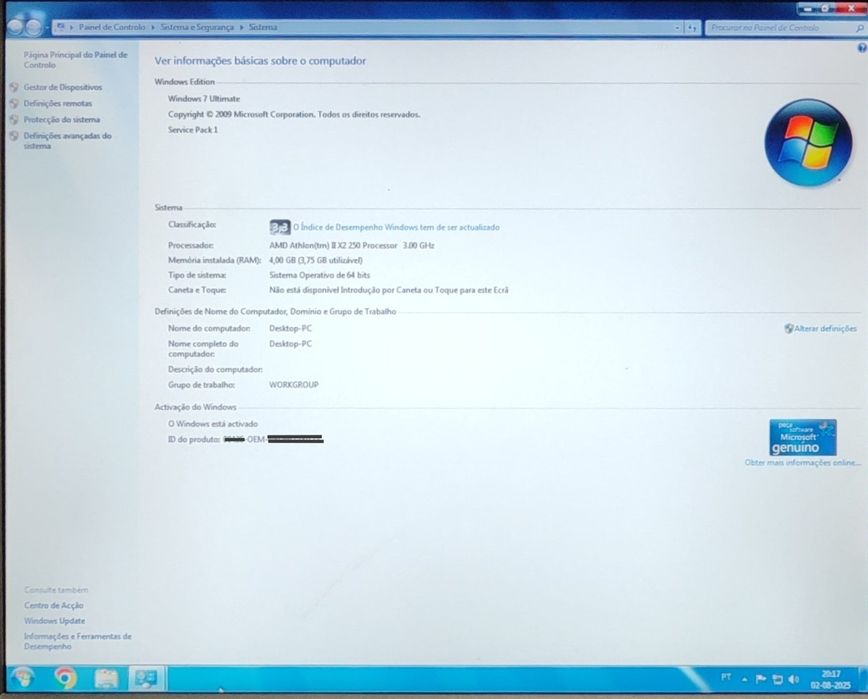Click the performance index score badge
This screenshot has height=699, width=868.
(x=280, y=227)
